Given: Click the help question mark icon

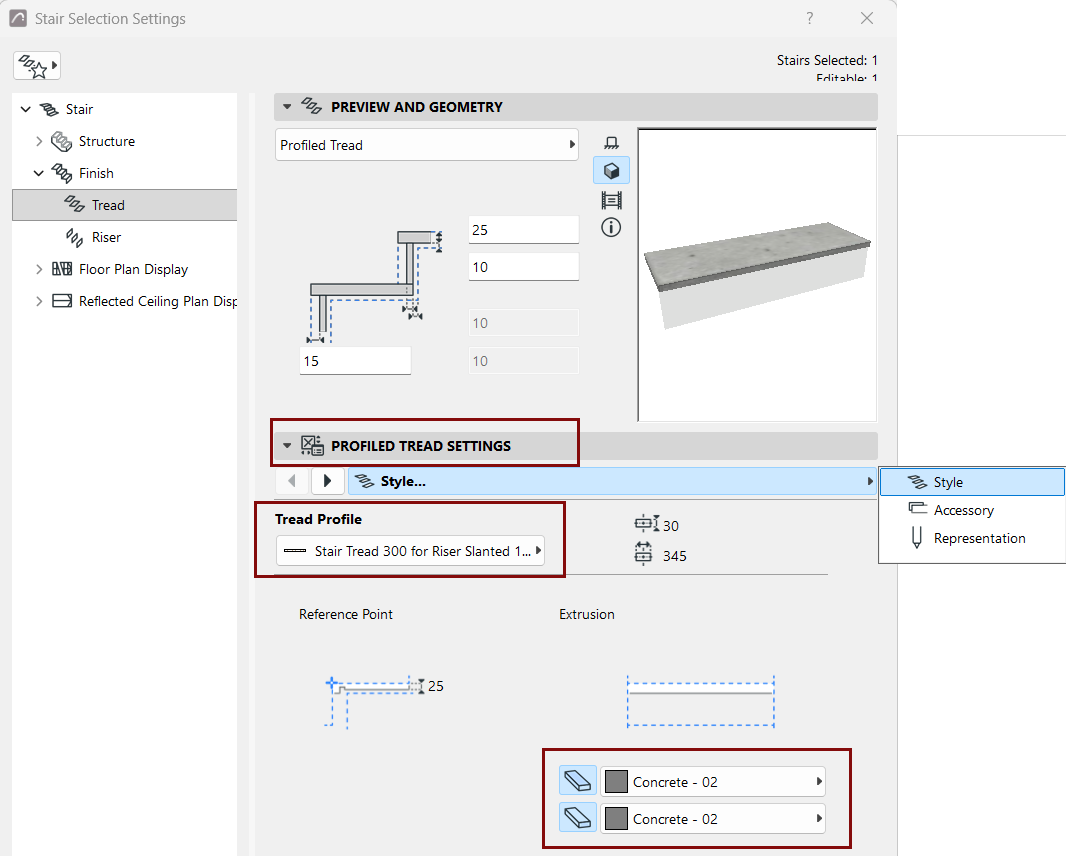Looking at the screenshot, I should pos(809,18).
